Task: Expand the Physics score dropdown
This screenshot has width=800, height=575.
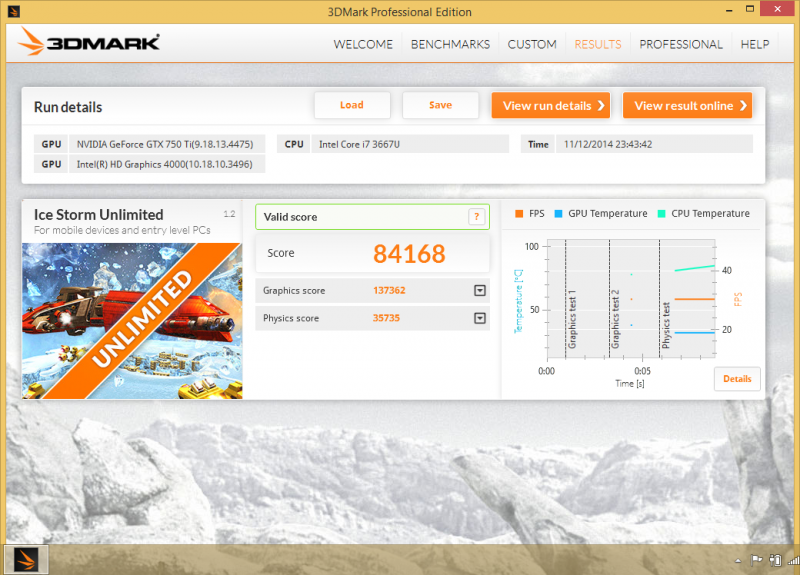Action: [480, 318]
